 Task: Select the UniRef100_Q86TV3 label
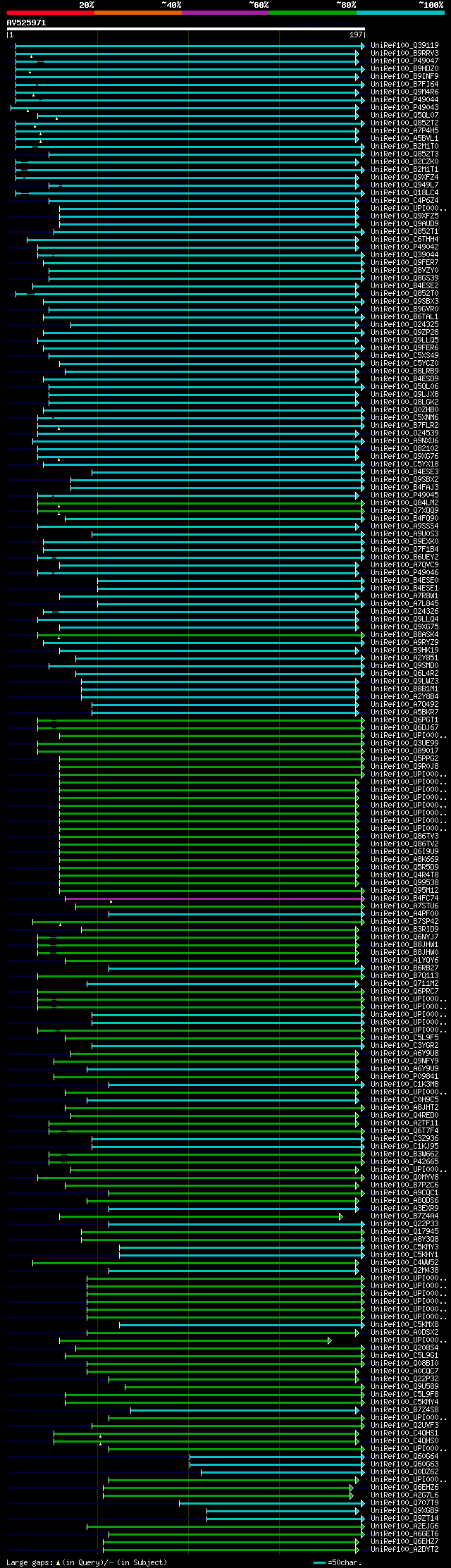point(404,837)
